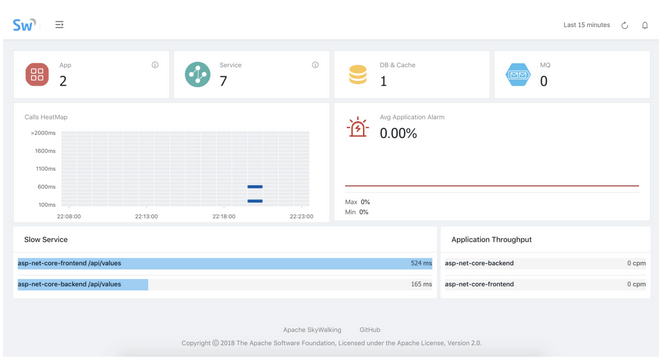Click the DB & Cache count value 1
The height and width of the screenshot is (360, 659).
coord(383,81)
